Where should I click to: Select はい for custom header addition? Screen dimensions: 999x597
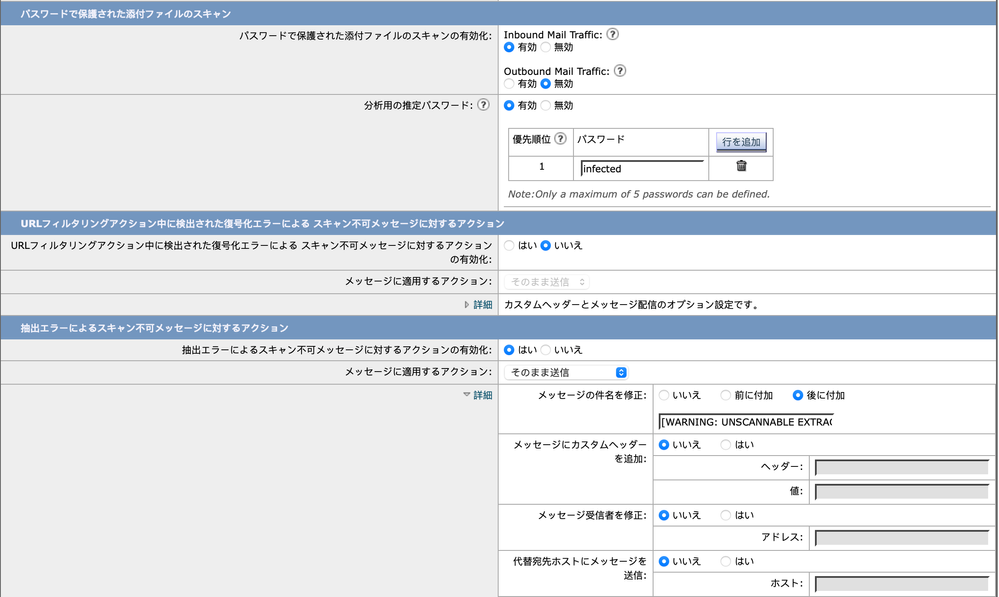point(726,445)
